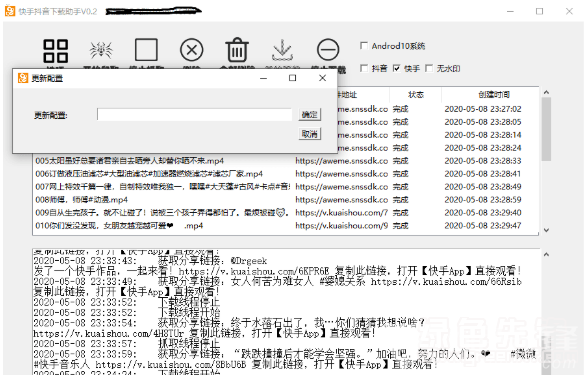The image size is (587, 377).
Task: Tick the 无水印 checkbox
Action: 429,68
